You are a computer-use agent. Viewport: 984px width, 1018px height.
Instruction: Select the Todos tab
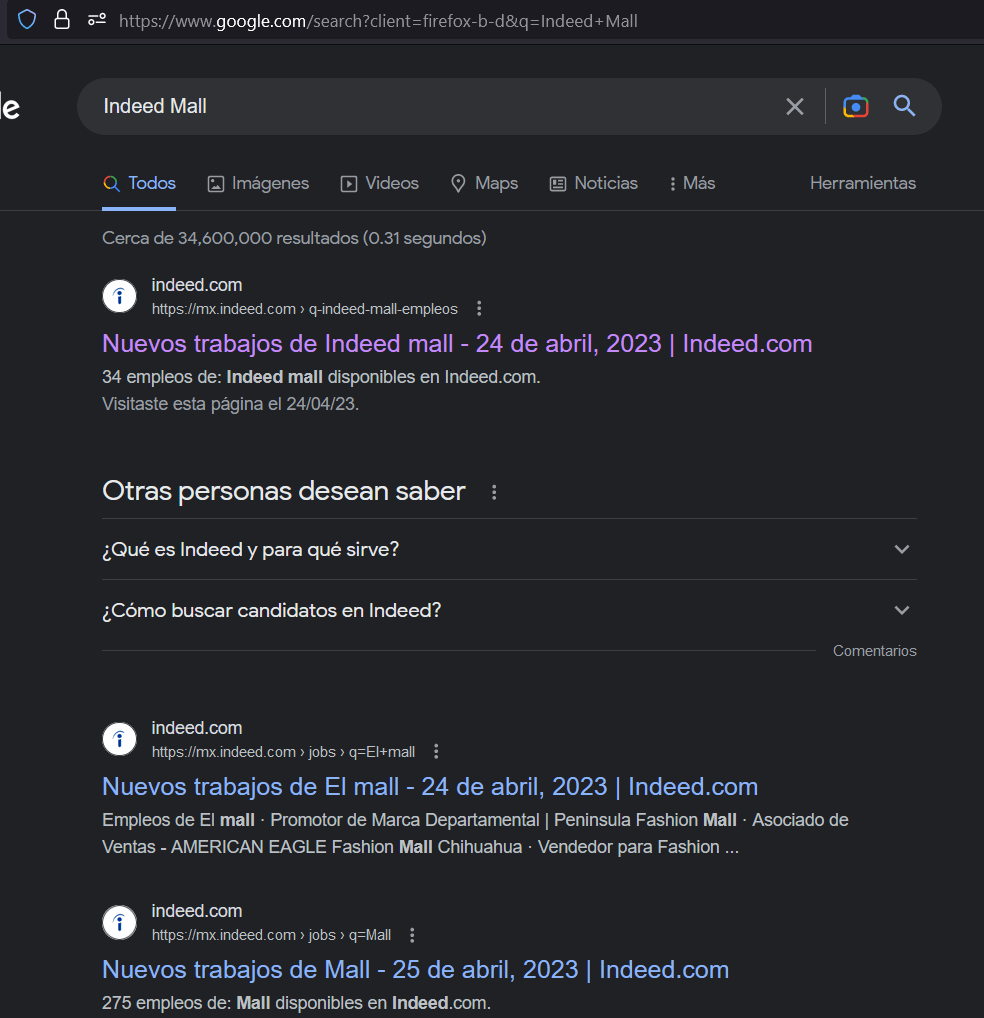(x=139, y=184)
